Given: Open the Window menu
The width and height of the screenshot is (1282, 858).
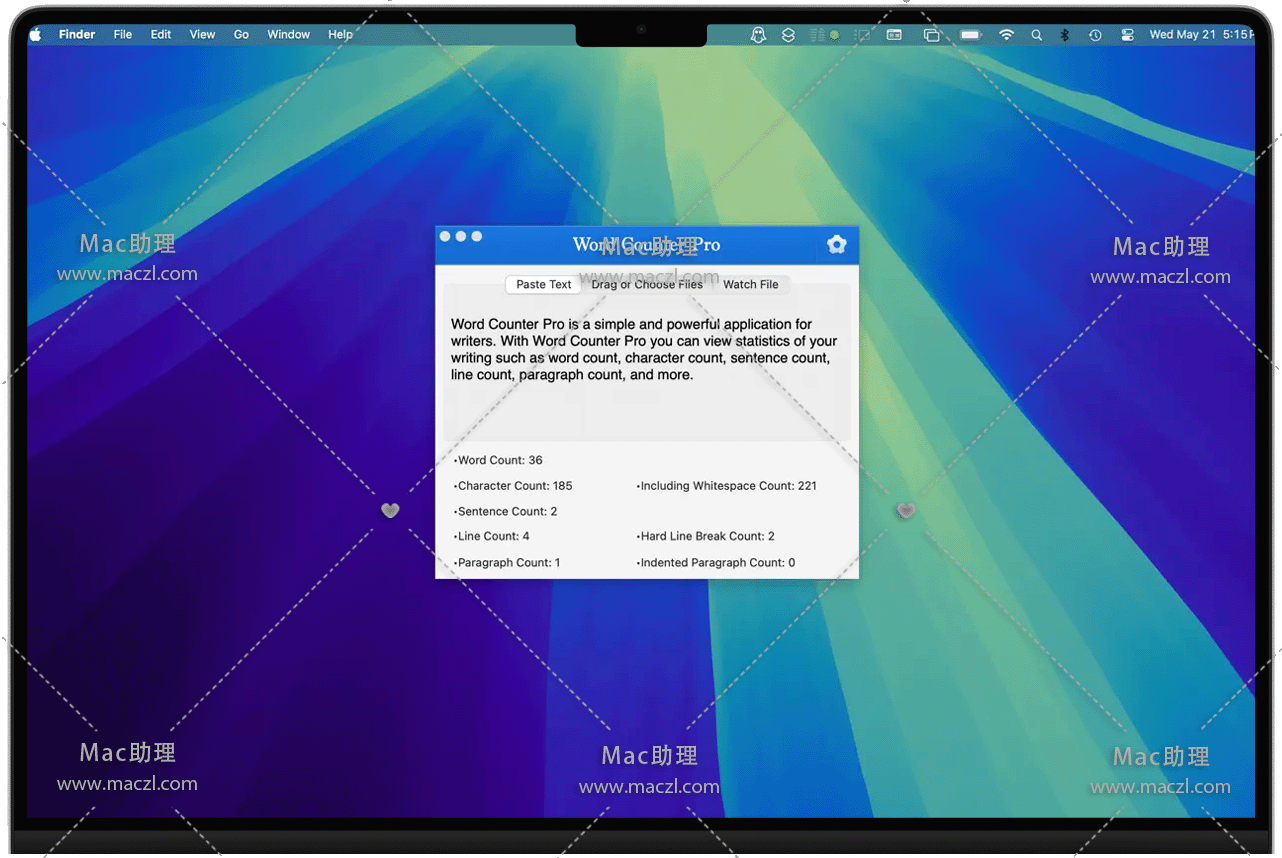Looking at the screenshot, I should [288, 34].
